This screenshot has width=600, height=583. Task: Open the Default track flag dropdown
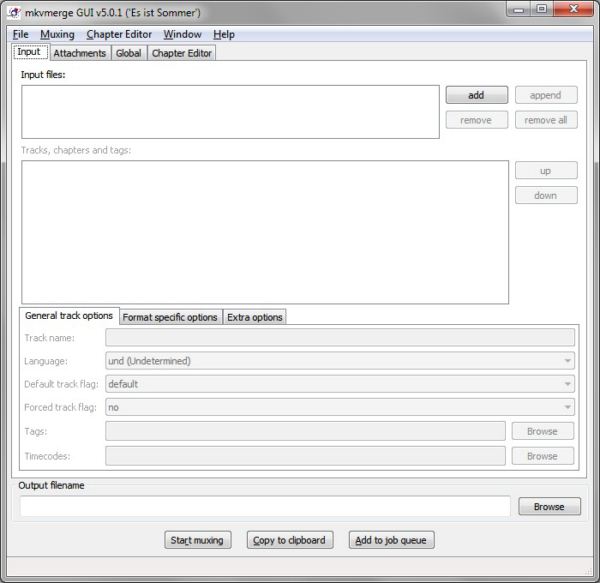[x=340, y=384]
